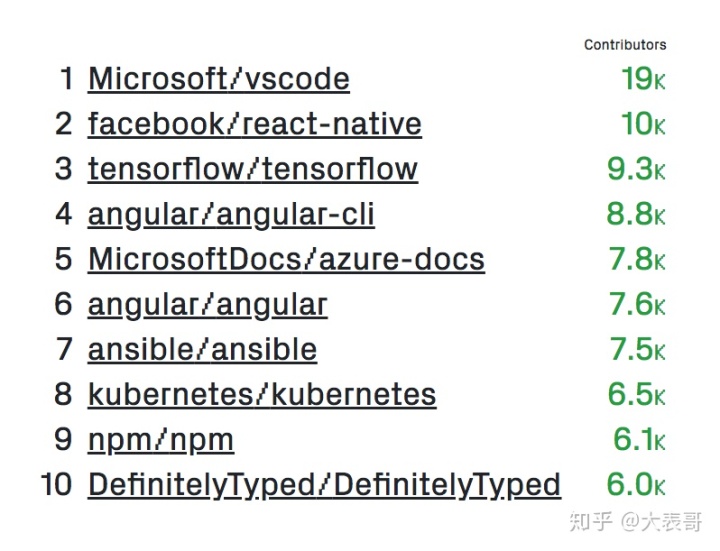720x551 pixels.
Task: Click the 19k contributors count
Action: tap(643, 79)
